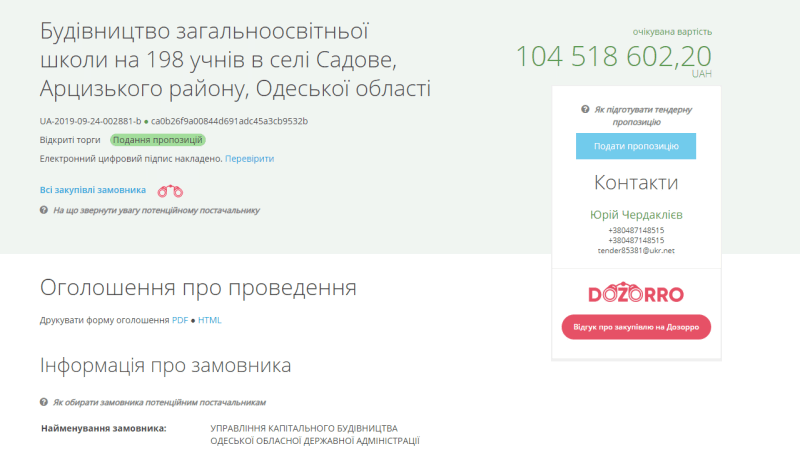The height and width of the screenshot is (449, 800).
Task: Click the 'Відкриті торги' procedure type text
Action: (70, 140)
